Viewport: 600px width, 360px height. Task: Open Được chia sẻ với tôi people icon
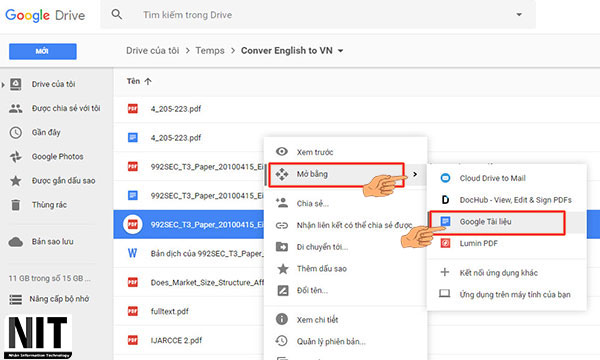point(16,109)
